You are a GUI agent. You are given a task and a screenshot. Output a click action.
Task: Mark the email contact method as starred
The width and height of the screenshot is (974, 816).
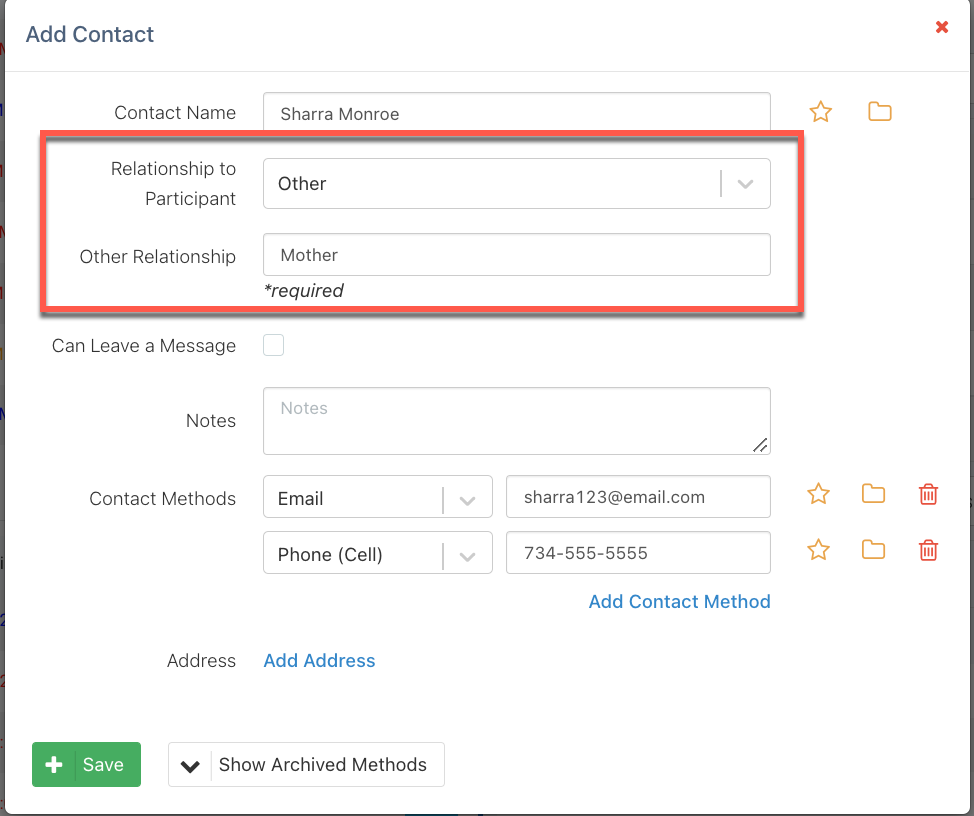[x=818, y=494]
